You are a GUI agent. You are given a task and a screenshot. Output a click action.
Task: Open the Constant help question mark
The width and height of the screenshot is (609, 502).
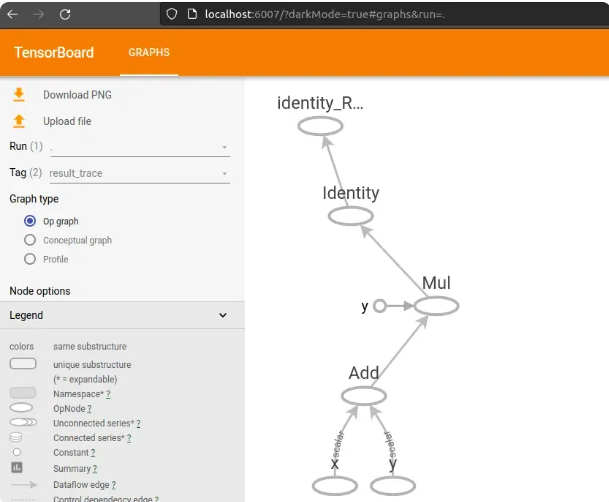pos(93,453)
